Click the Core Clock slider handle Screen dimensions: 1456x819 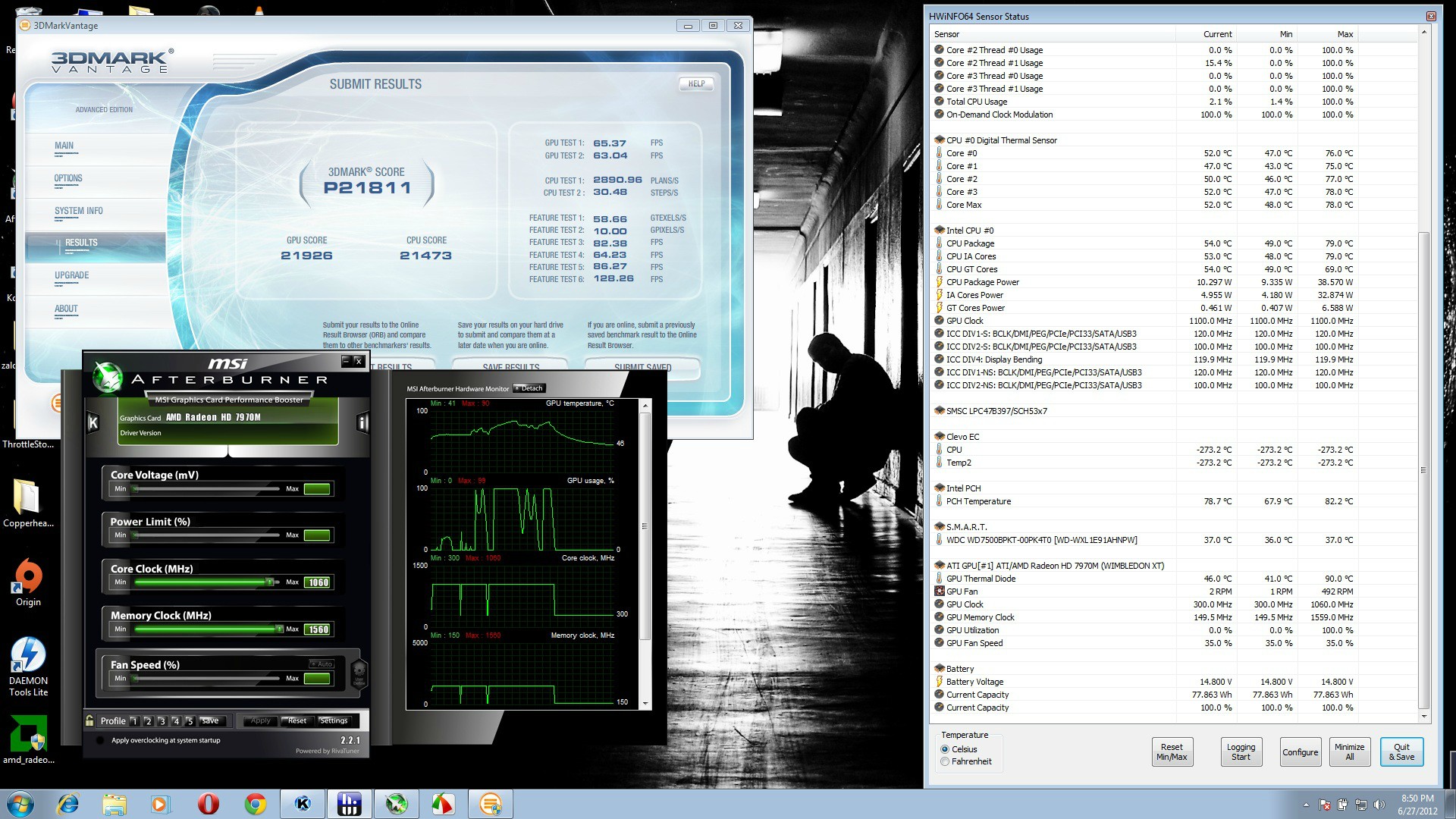click(x=270, y=582)
